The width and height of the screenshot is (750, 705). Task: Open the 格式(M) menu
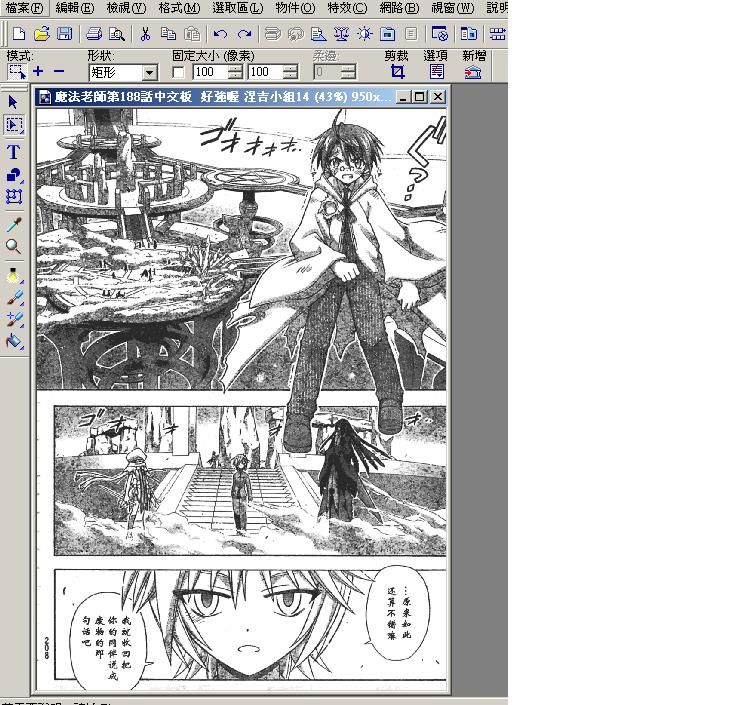tap(179, 8)
